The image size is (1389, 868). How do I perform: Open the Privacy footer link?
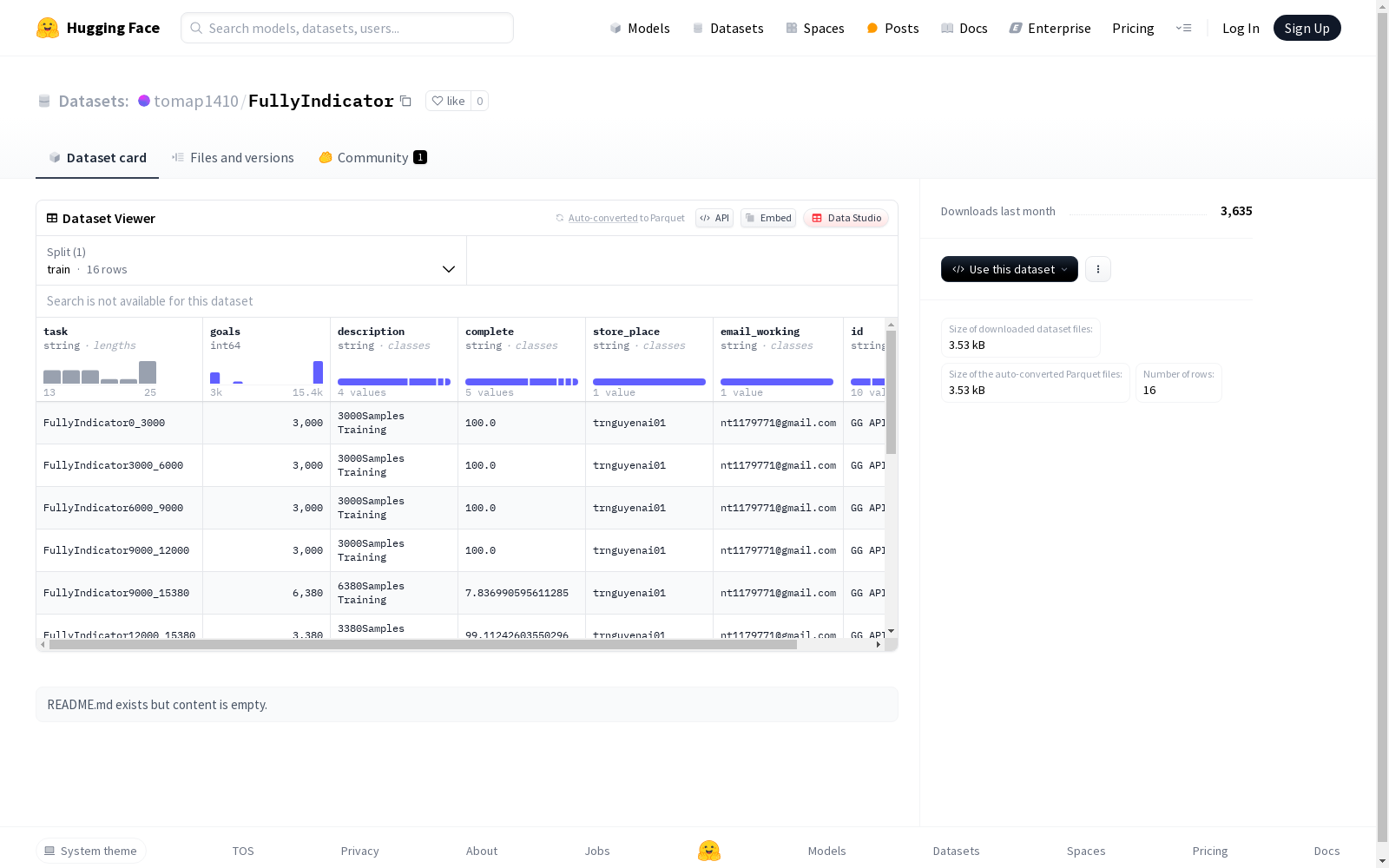pos(360,851)
